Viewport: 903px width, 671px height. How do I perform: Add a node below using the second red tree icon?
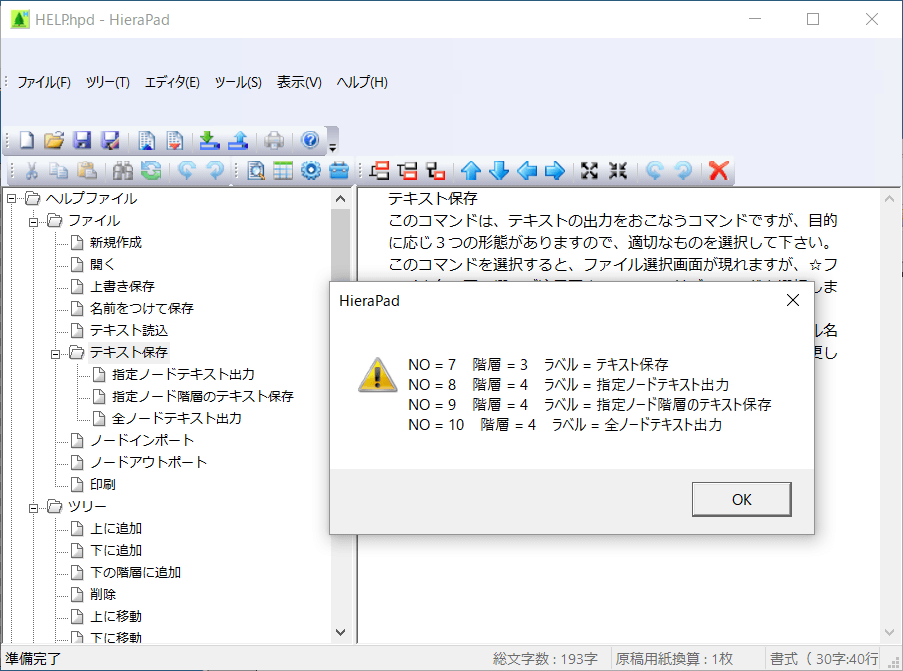[407, 170]
